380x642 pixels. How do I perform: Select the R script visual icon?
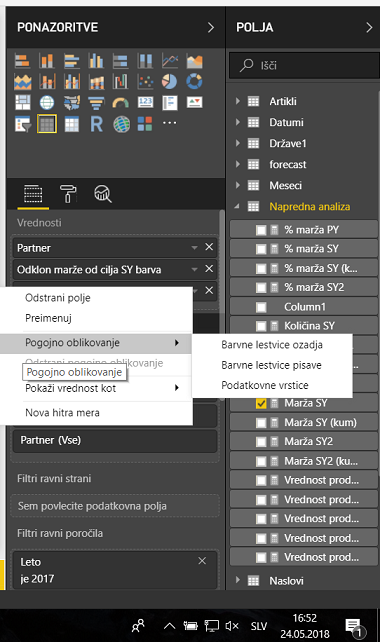tap(96, 124)
